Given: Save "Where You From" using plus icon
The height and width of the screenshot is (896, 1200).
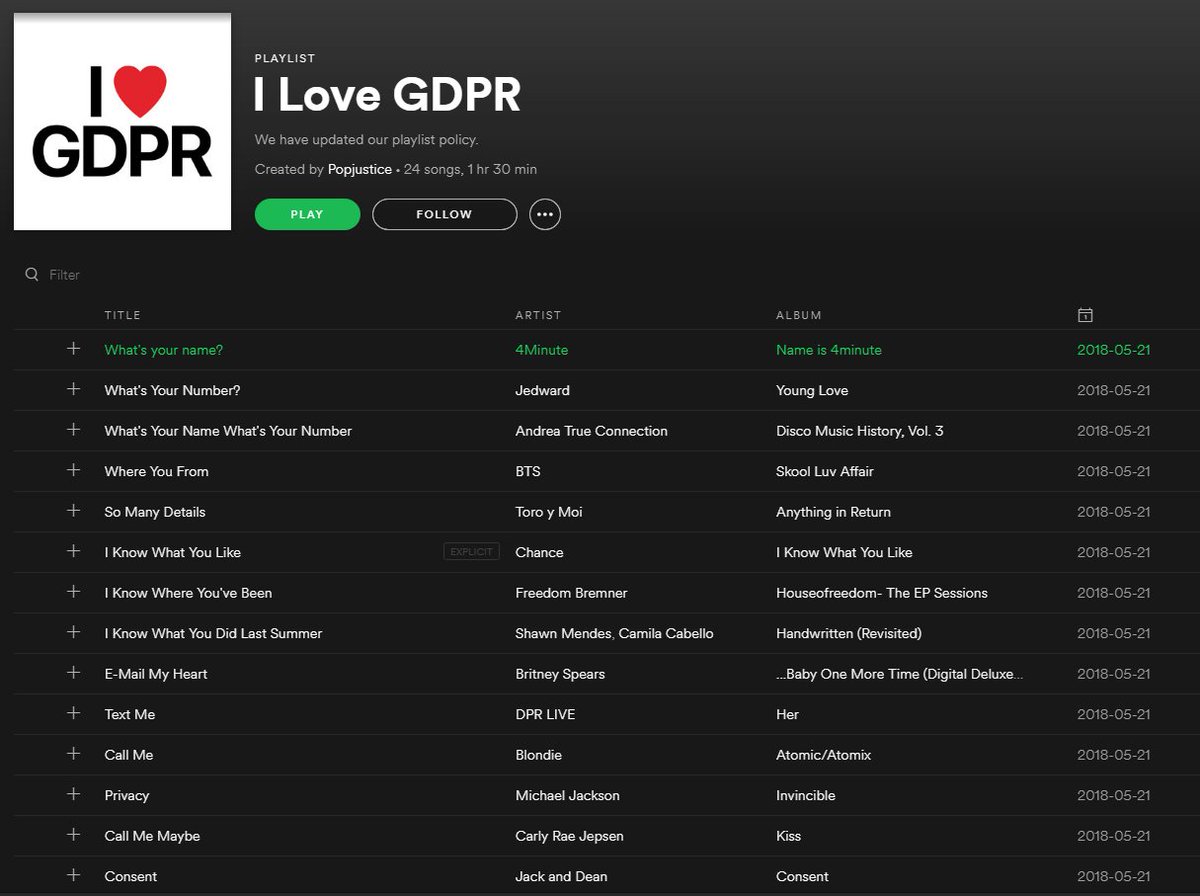Looking at the screenshot, I should [73, 470].
